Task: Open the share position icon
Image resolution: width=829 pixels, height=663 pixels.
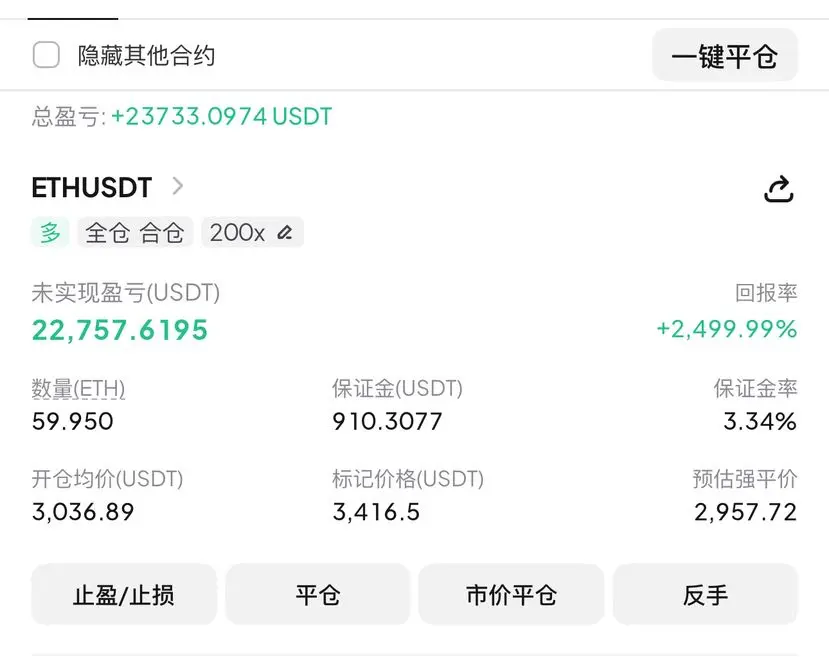Action: pyautogui.click(x=779, y=189)
